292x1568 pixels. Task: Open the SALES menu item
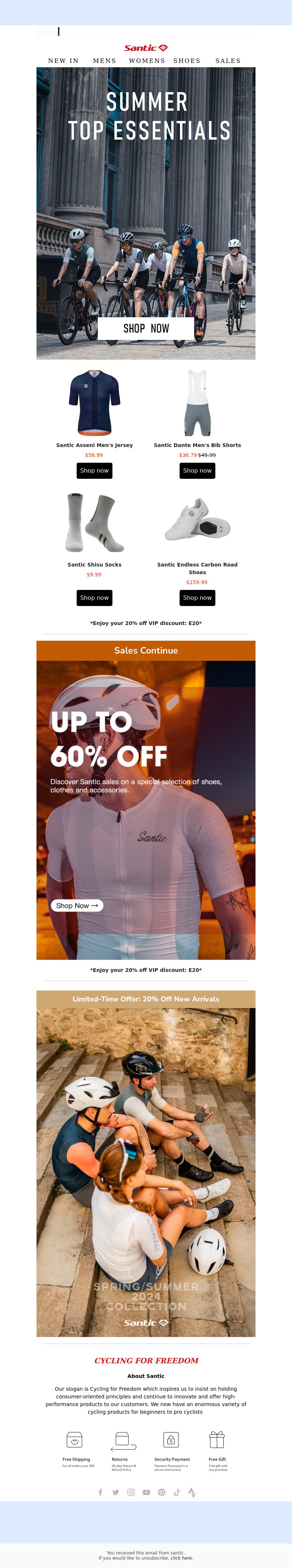tap(228, 61)
